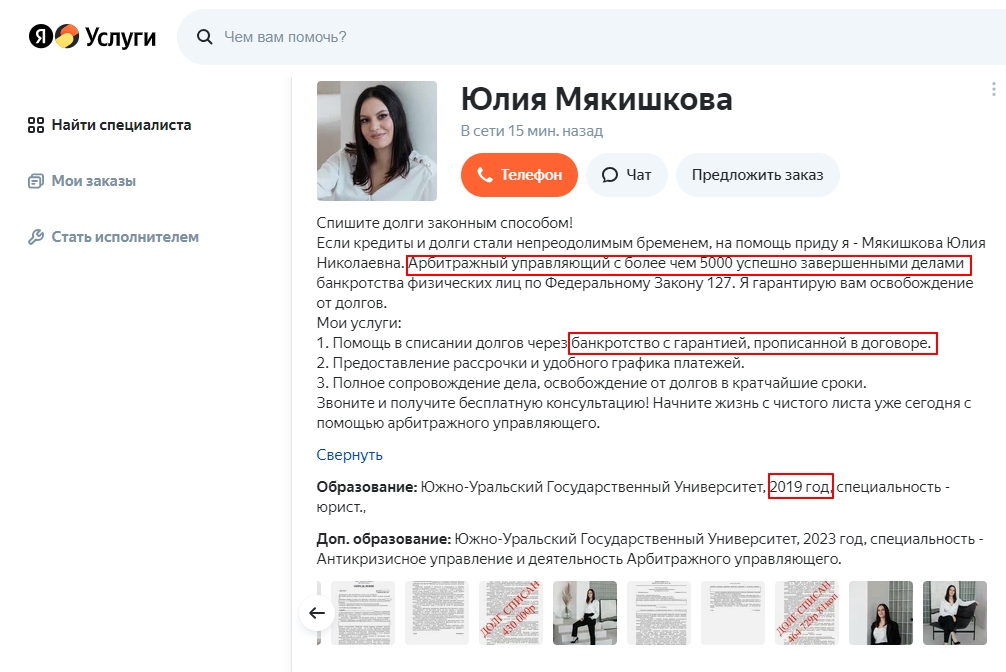Click the Yandex Услуги logo
The width and height of the screenshot is (1006, 672).
click(x=92, y=37)
